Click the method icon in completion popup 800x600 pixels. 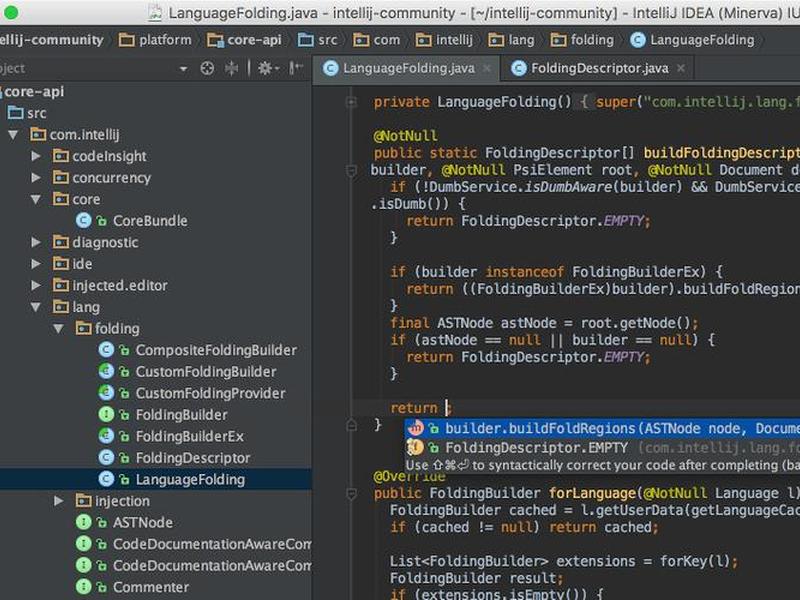tap(415, 428)
